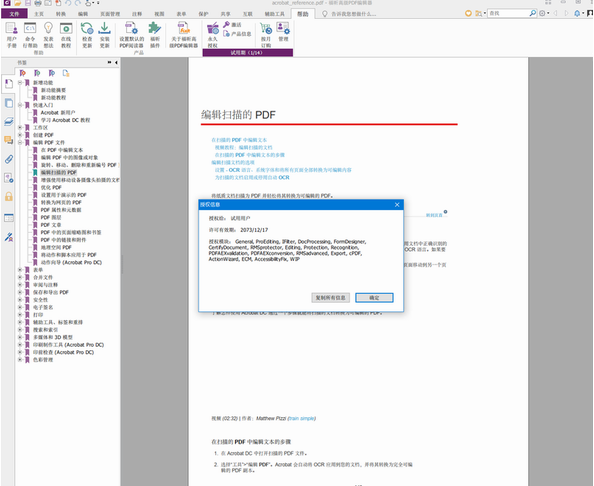
Task: Follow the 编辑扫描文档的选项 link
Action: point(233,162)
